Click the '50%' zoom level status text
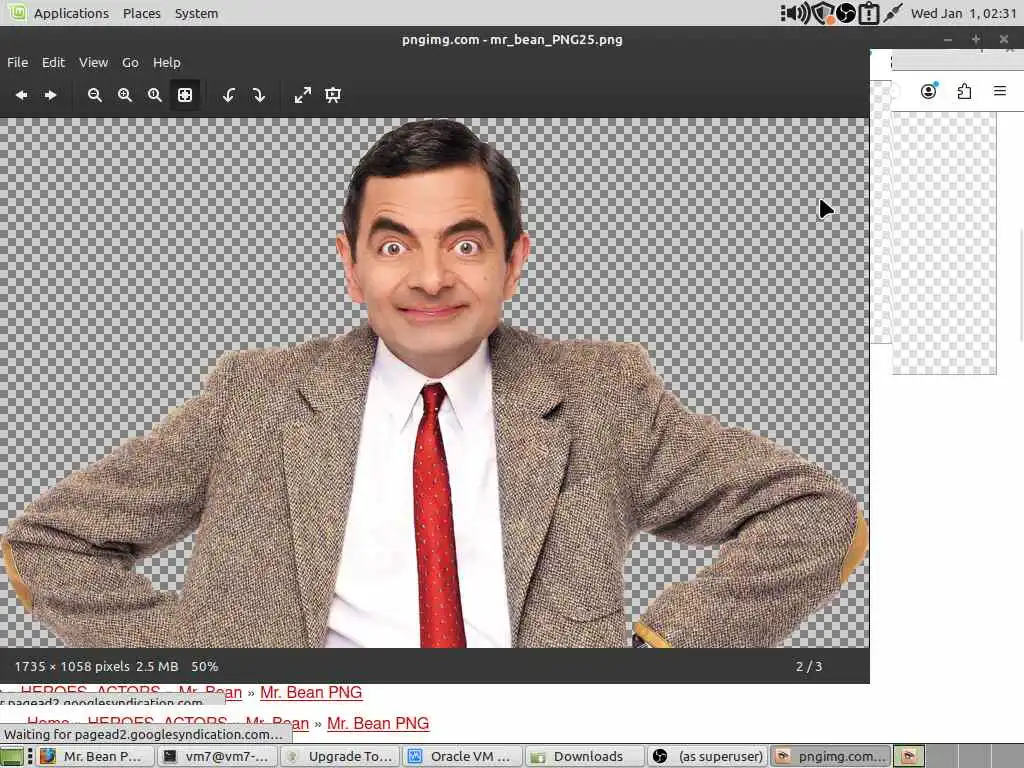This screenshot has width=1024, height=768. 204,667
